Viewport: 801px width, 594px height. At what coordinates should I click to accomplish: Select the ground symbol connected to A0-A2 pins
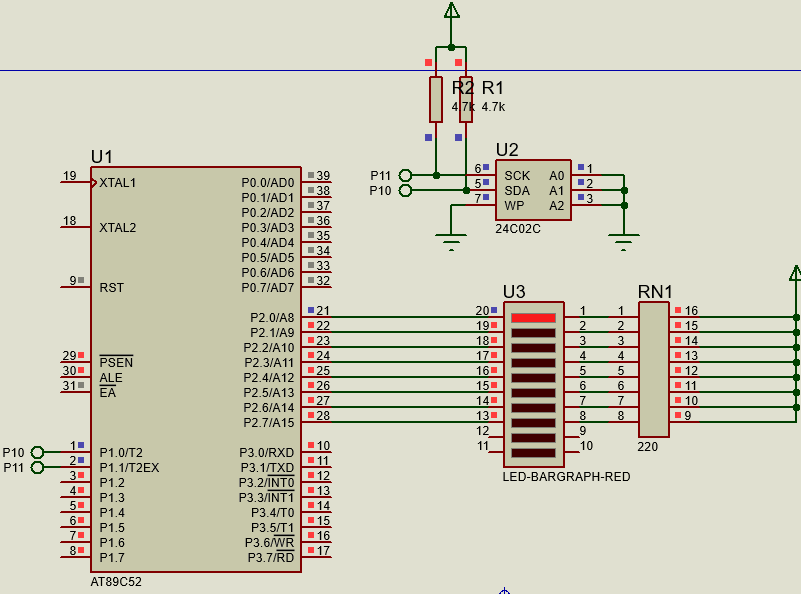click(x=624, y=242)
